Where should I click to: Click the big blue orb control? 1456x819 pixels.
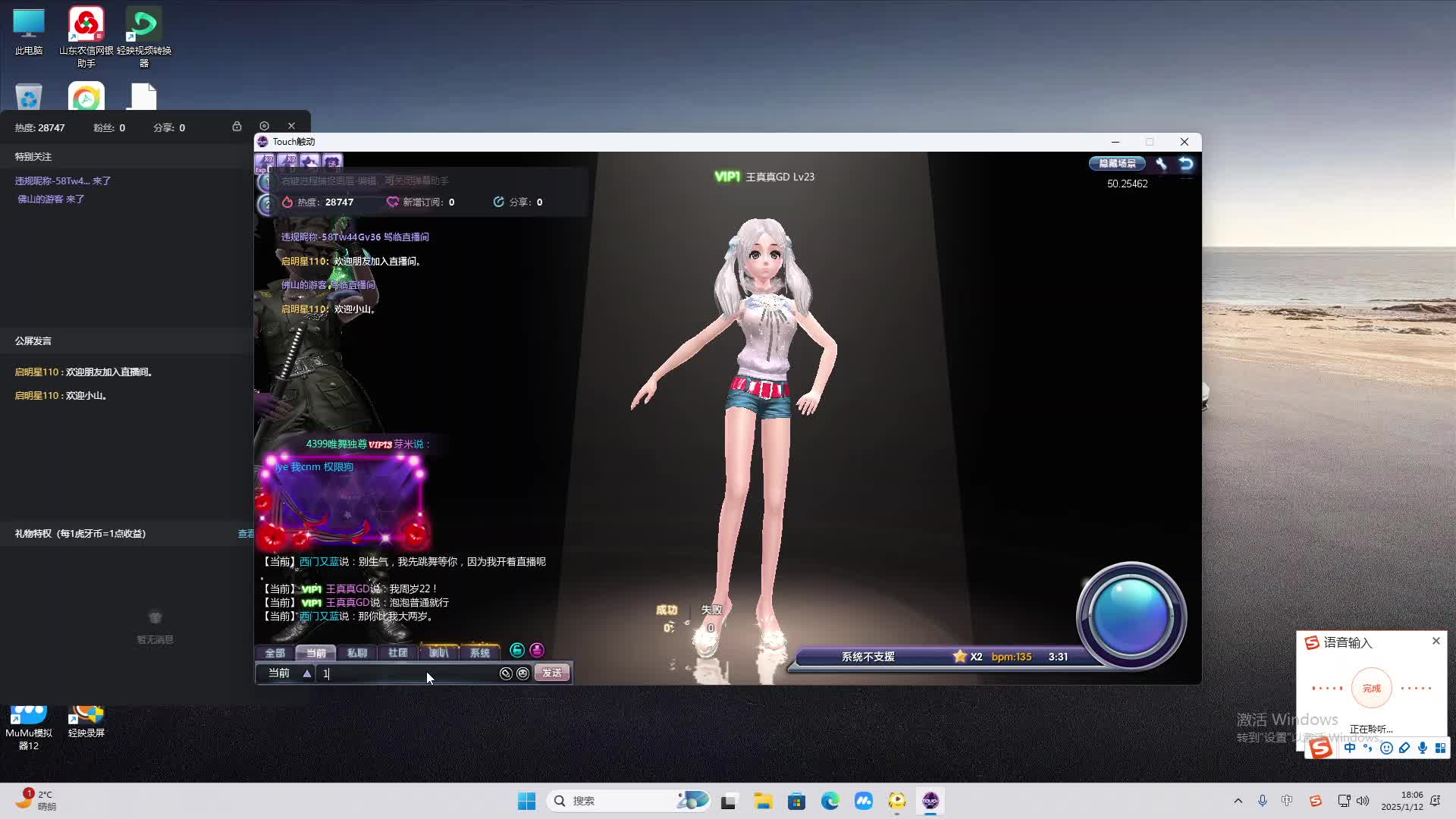1131,616
